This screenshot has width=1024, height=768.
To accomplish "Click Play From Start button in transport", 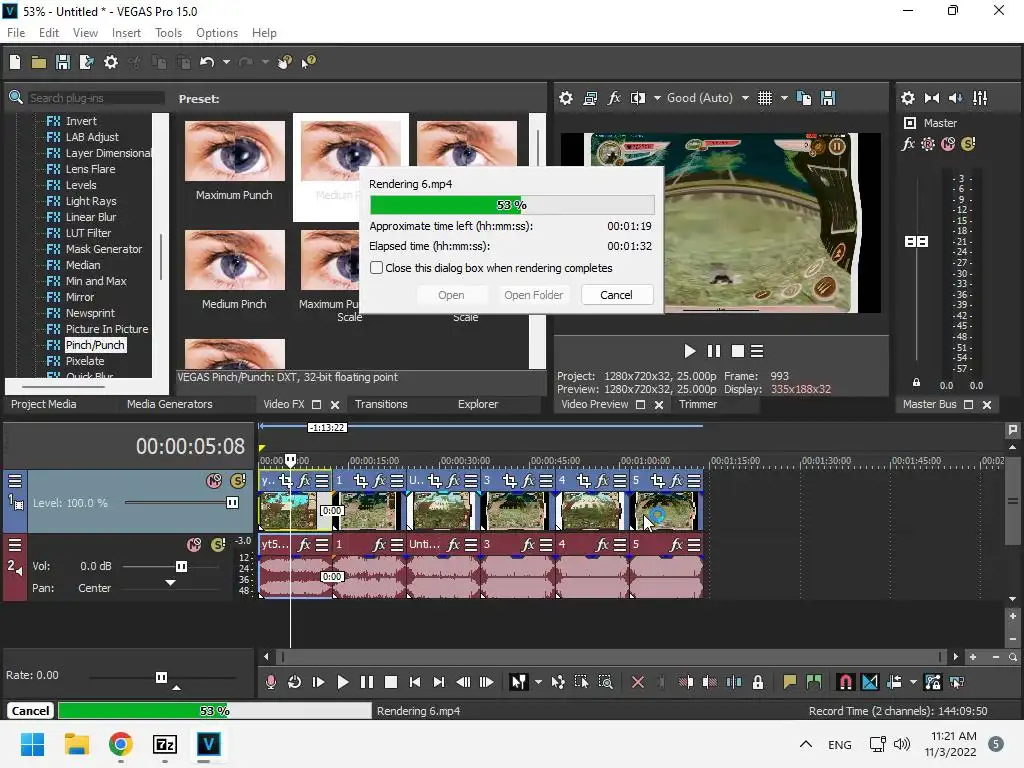I will 319,682.
